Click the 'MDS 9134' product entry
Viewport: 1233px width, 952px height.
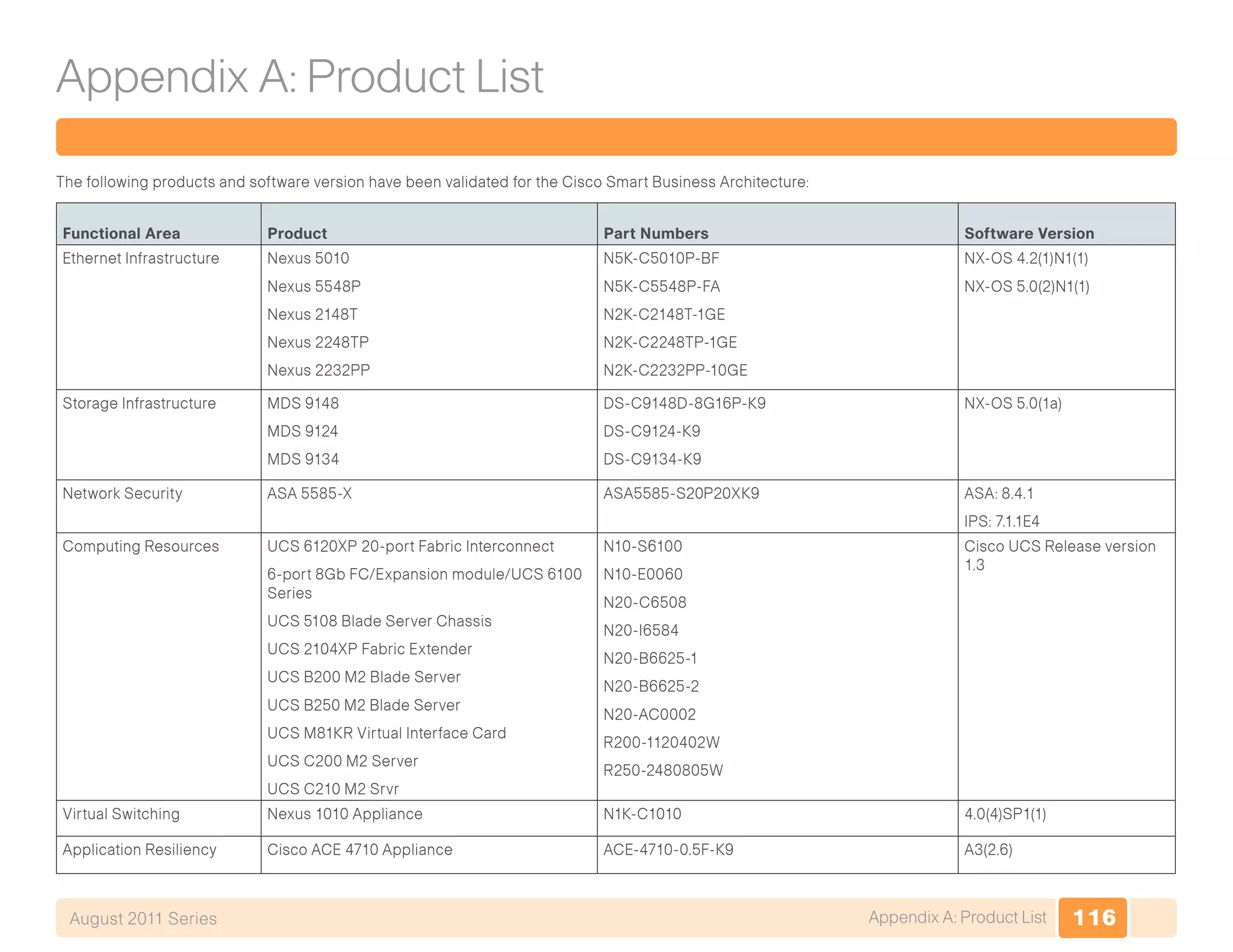303,459
